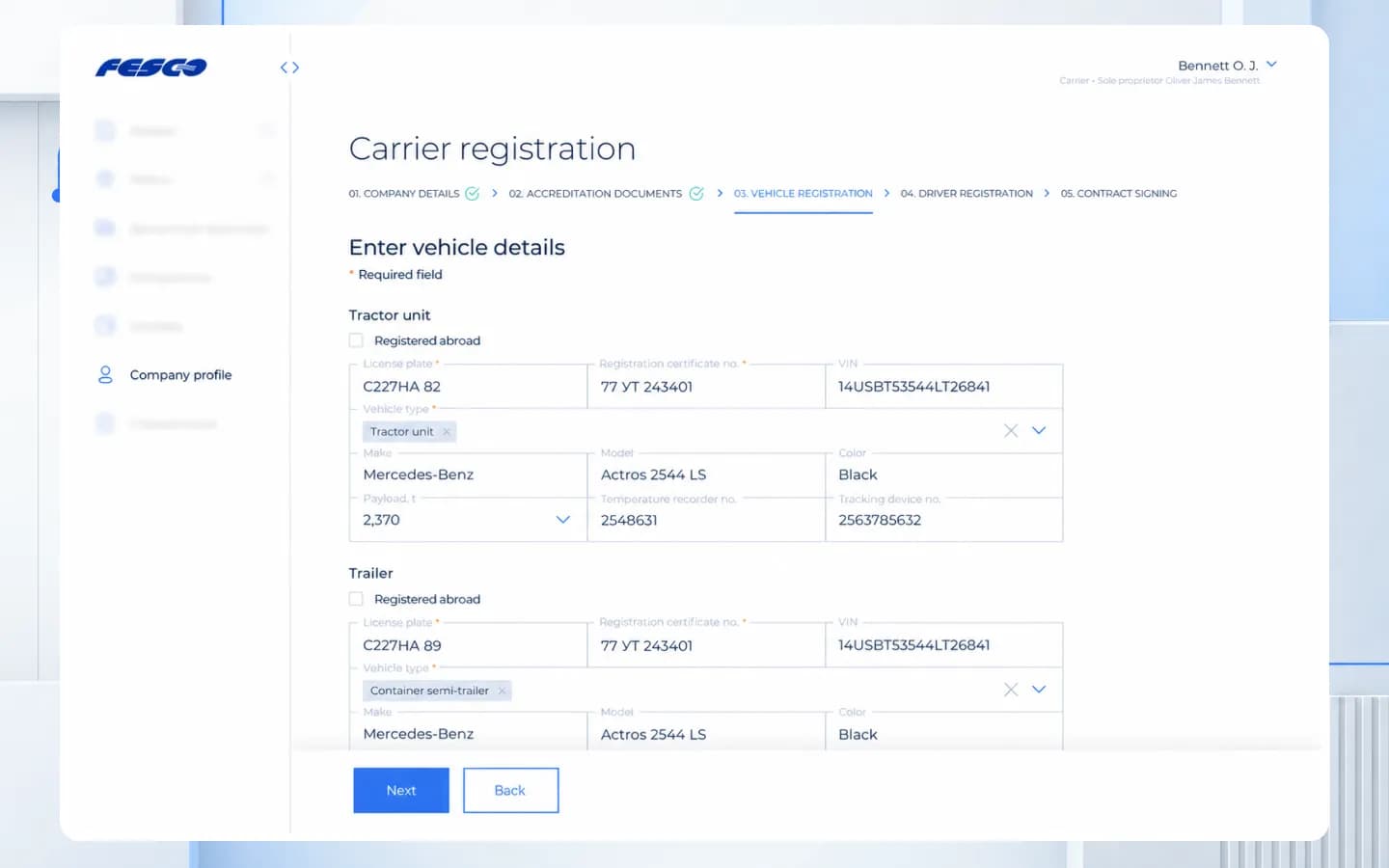Clear Tractor unit vehicle type with X icon

pyautogui.click(x=1011, y=431)
